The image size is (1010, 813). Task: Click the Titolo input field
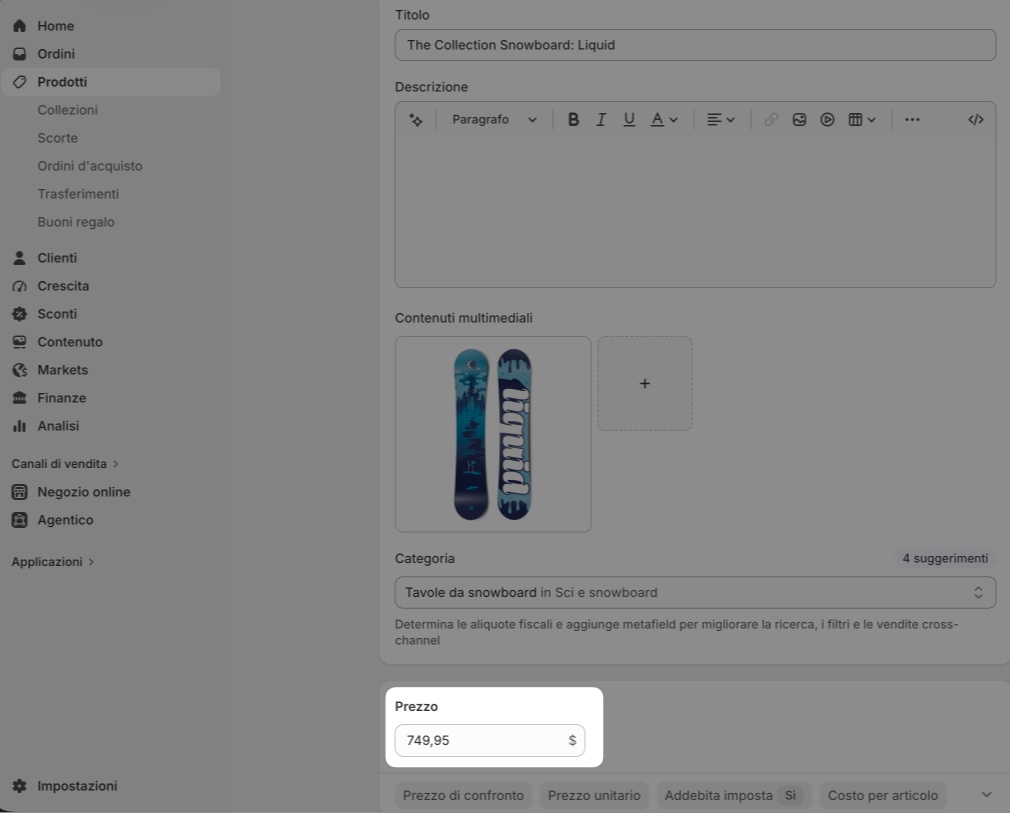pyautogui.click(x=695, y=45)
